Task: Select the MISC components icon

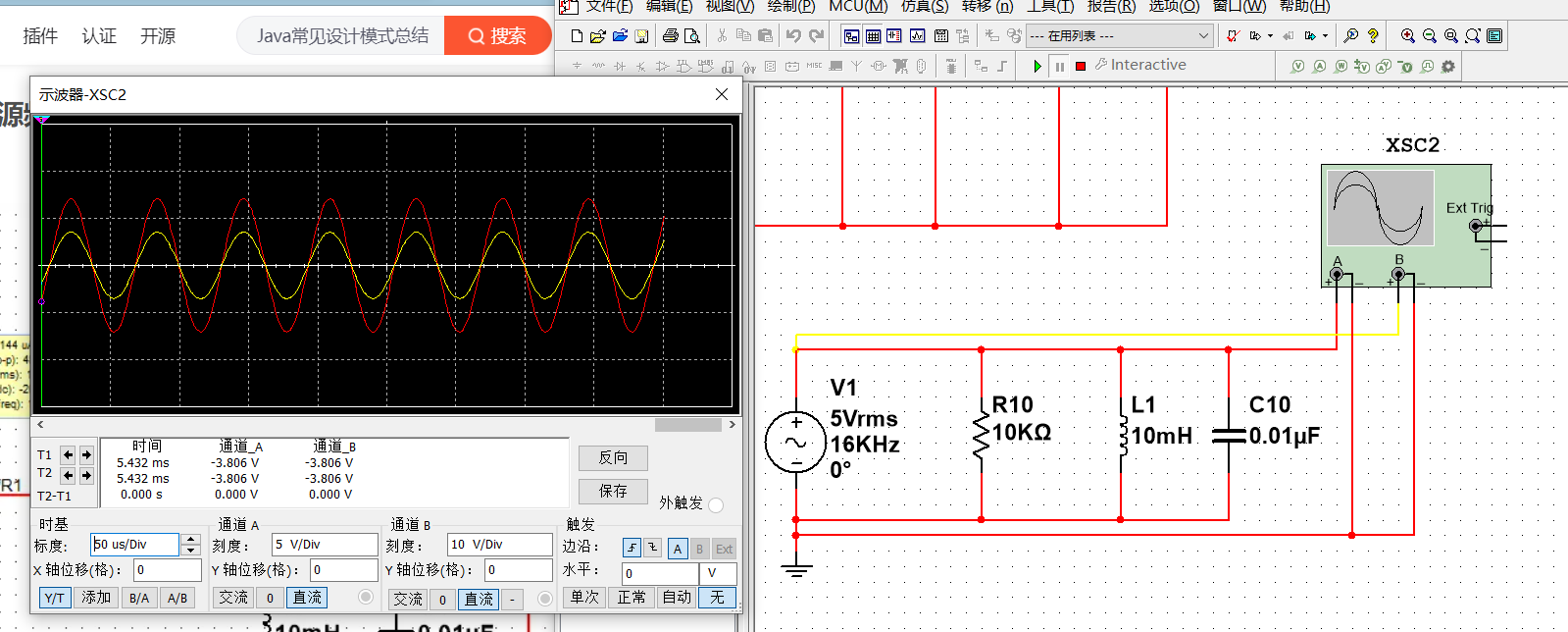Action: point(814,66)
